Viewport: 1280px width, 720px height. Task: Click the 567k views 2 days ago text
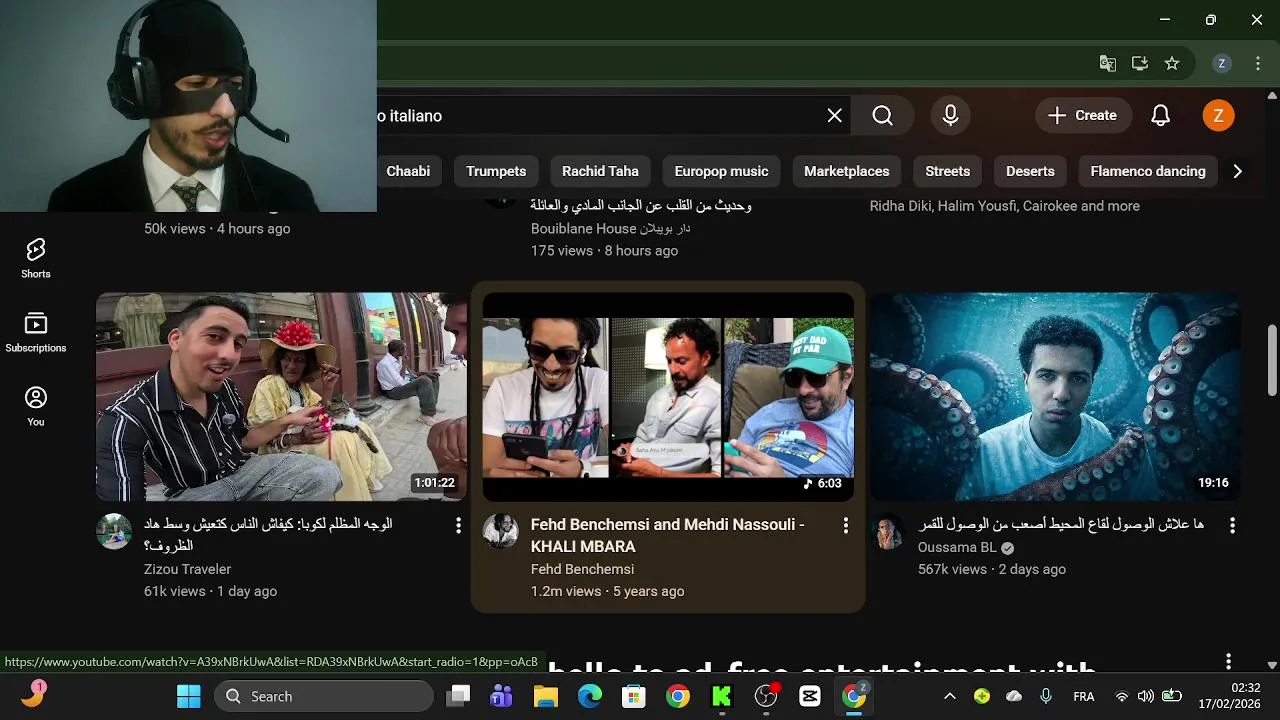pos(992,569)
